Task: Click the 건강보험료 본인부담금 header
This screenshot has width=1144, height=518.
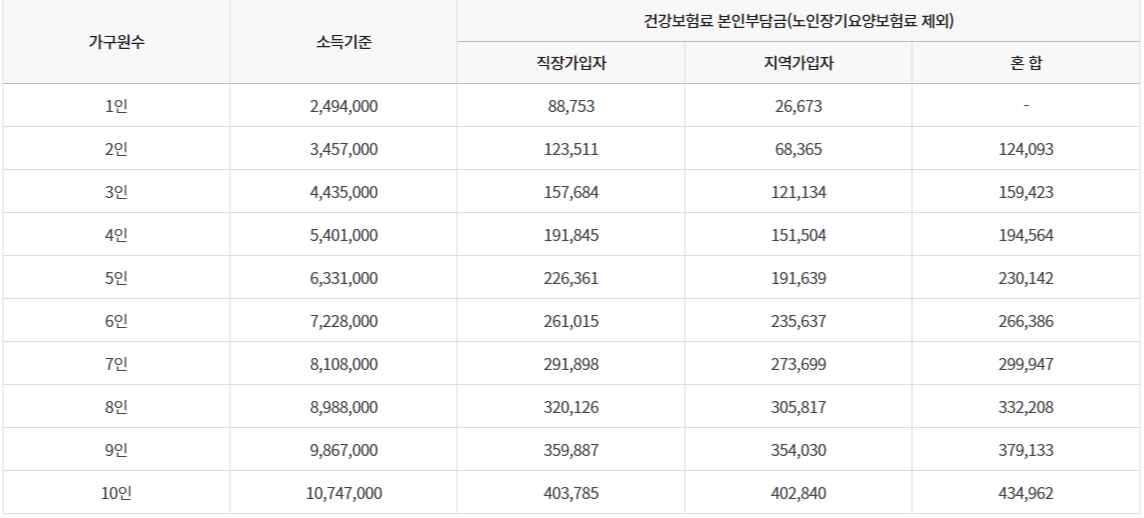Action: tap(798, 21)
